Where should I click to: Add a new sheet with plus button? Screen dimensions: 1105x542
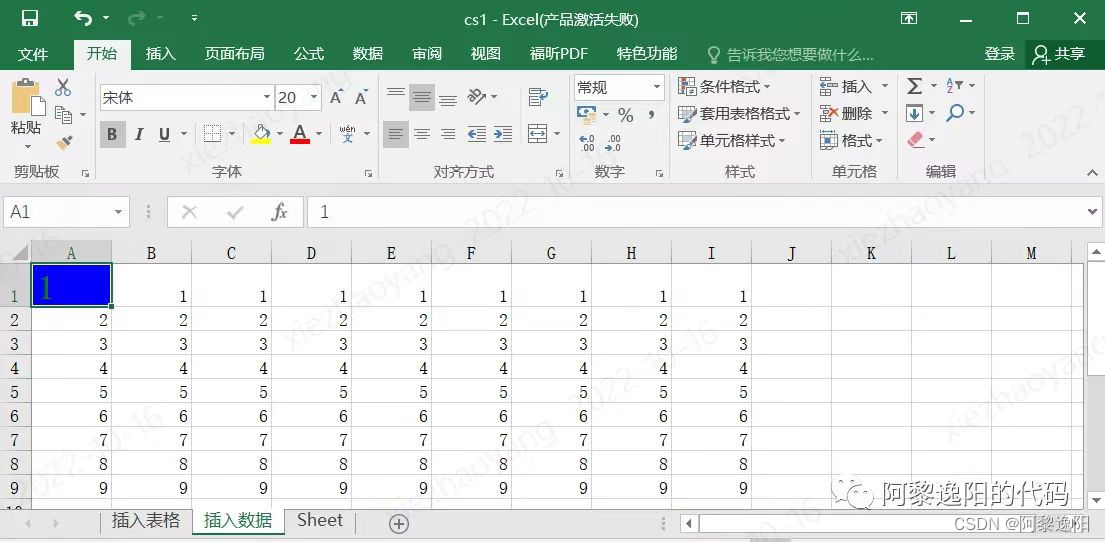click(x=399, y=524)
